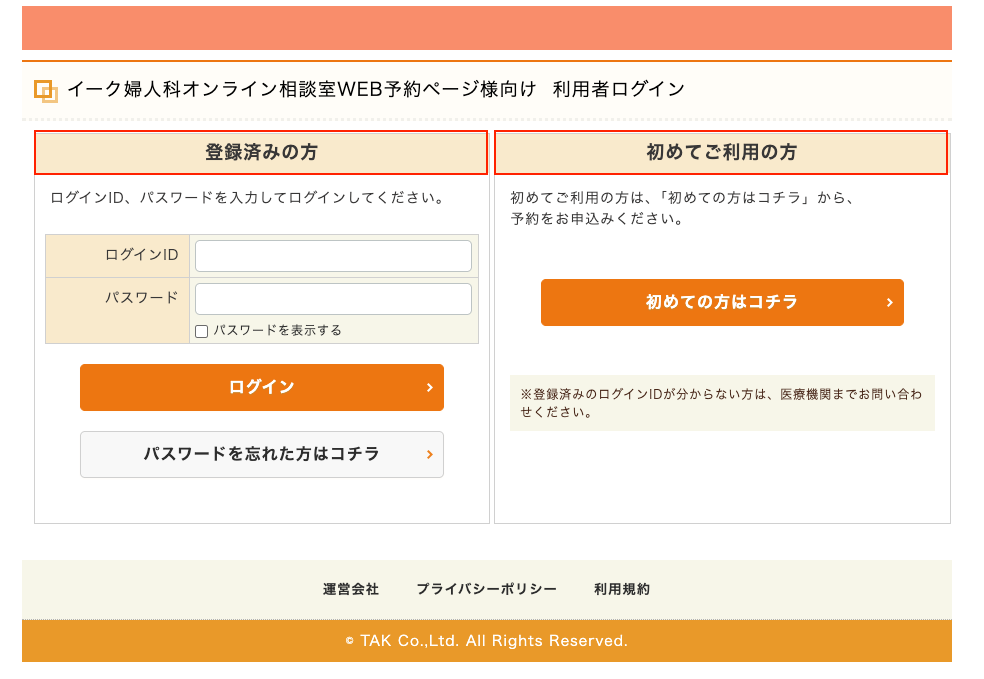Click the パスワードを表示する checkbox label text

[277, 330]
